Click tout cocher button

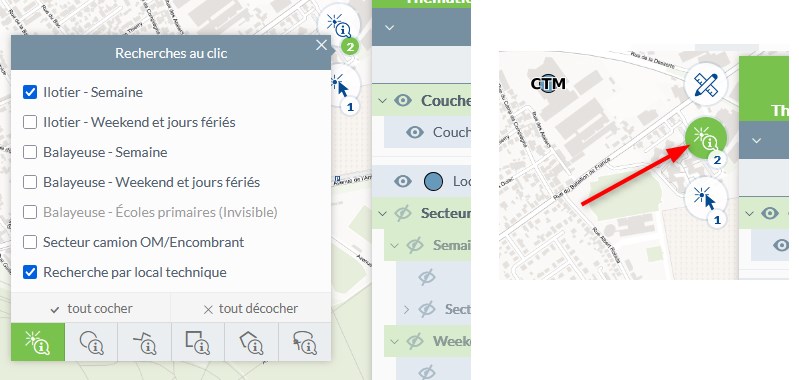coord(92,309)
